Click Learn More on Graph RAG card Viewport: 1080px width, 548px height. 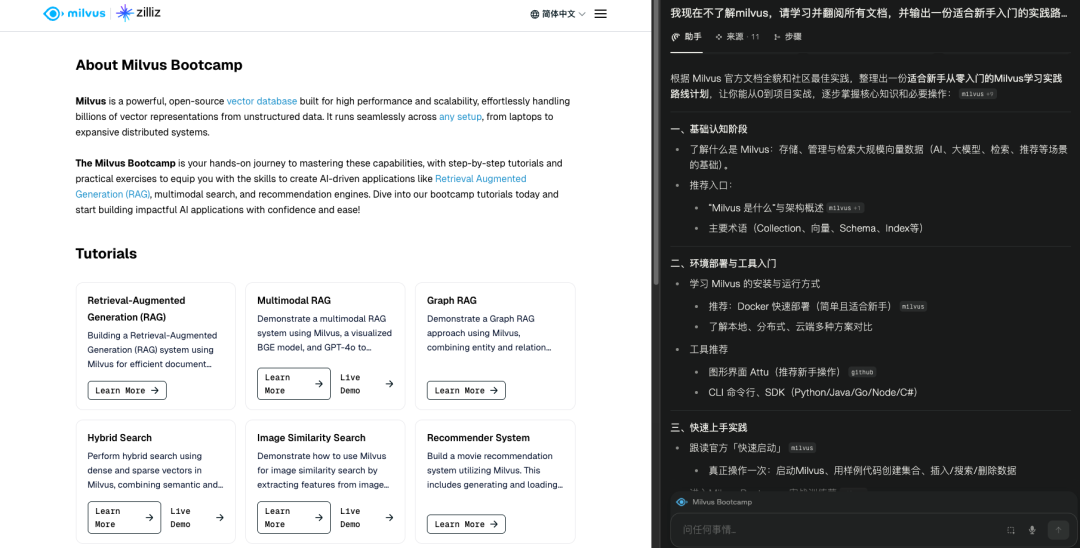[466, 390]
